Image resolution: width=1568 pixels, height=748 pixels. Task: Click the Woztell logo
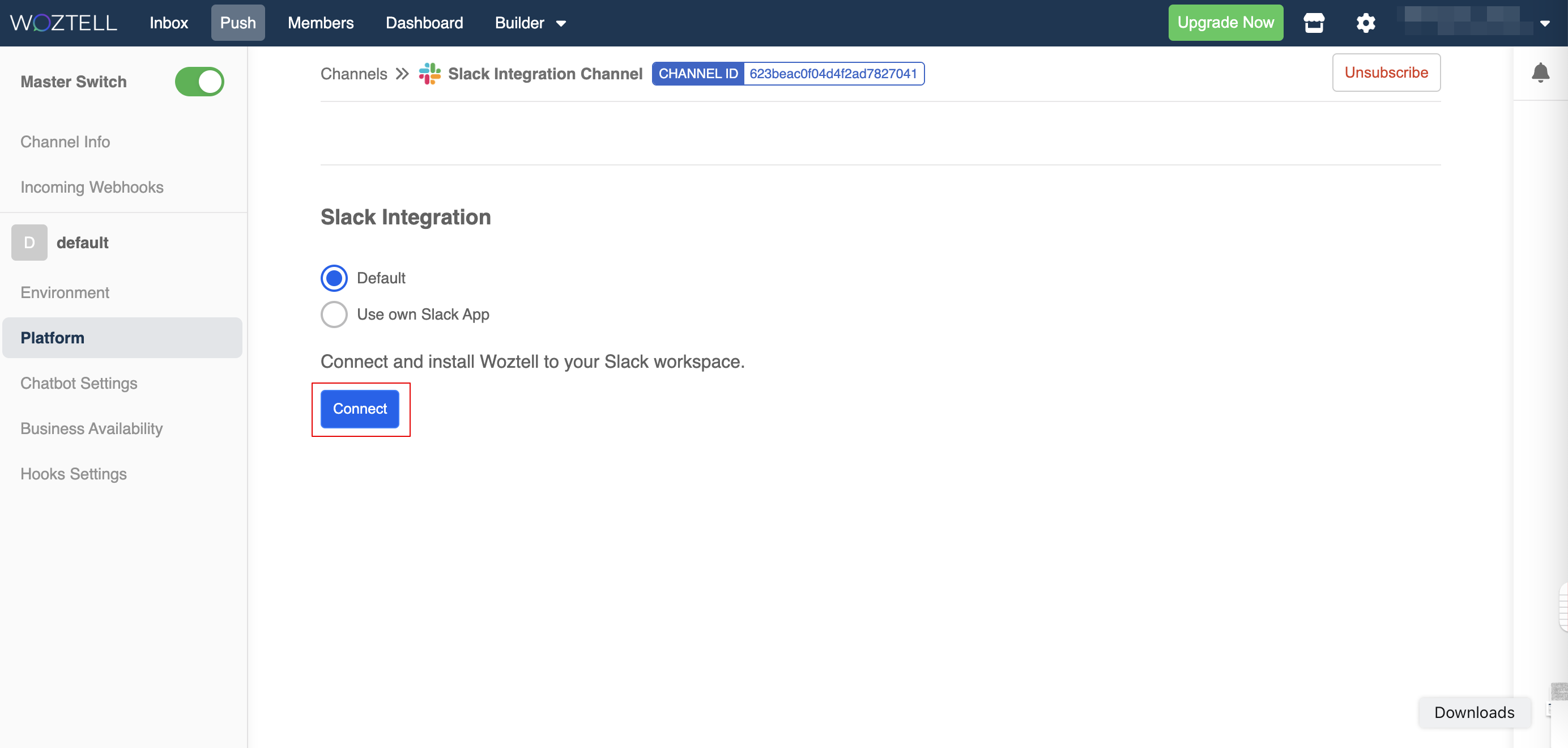coord(63,23)
